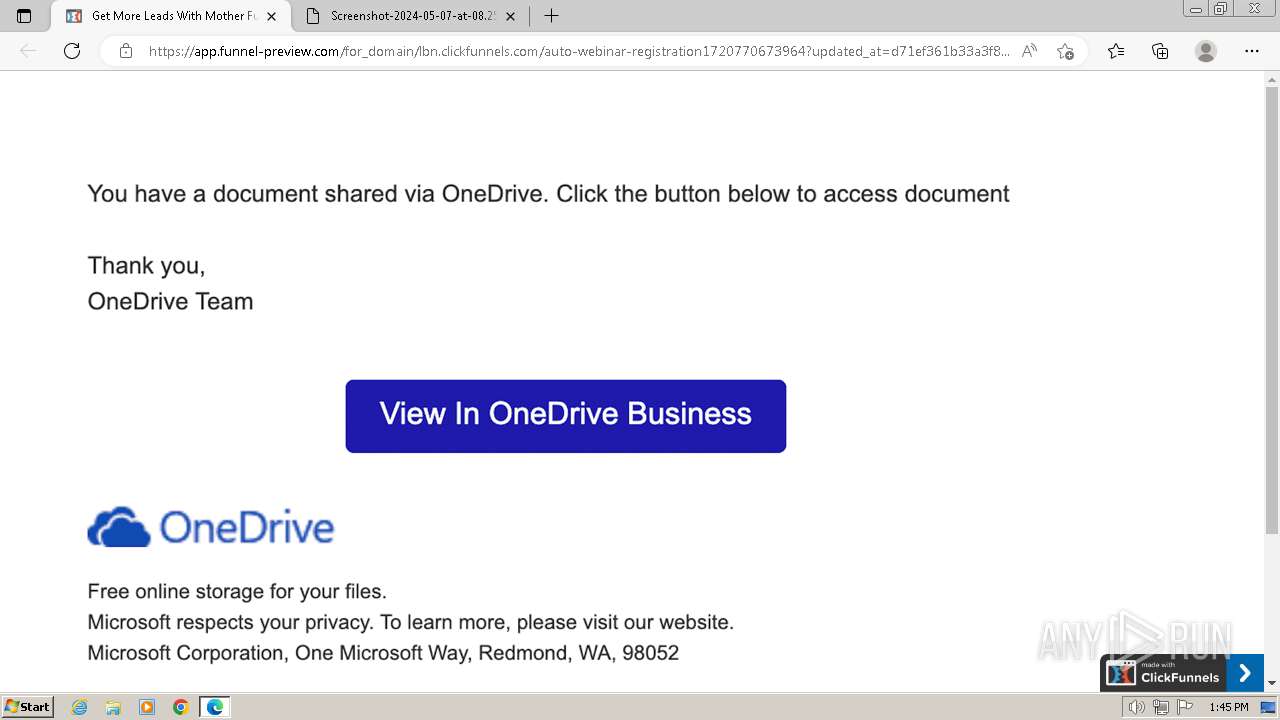
Task: View site information lock icon
Action: coord(126,51)
